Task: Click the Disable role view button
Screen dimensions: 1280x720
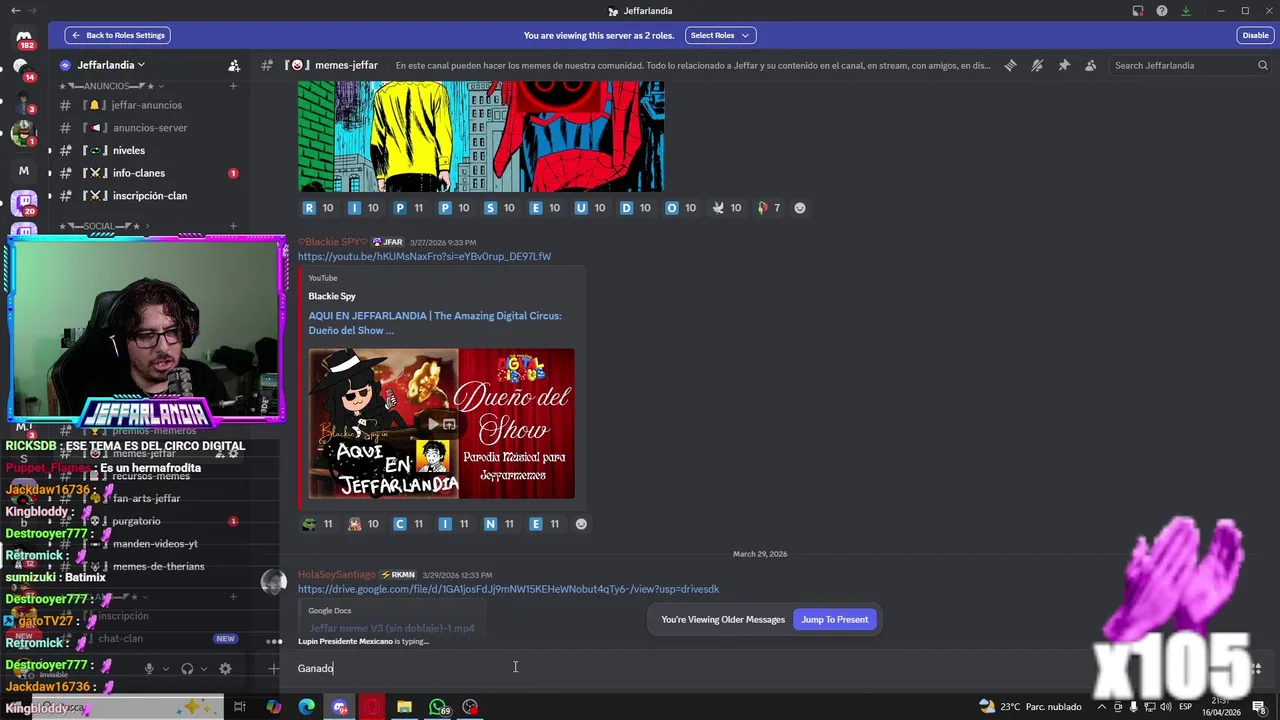Action: 1255,35
